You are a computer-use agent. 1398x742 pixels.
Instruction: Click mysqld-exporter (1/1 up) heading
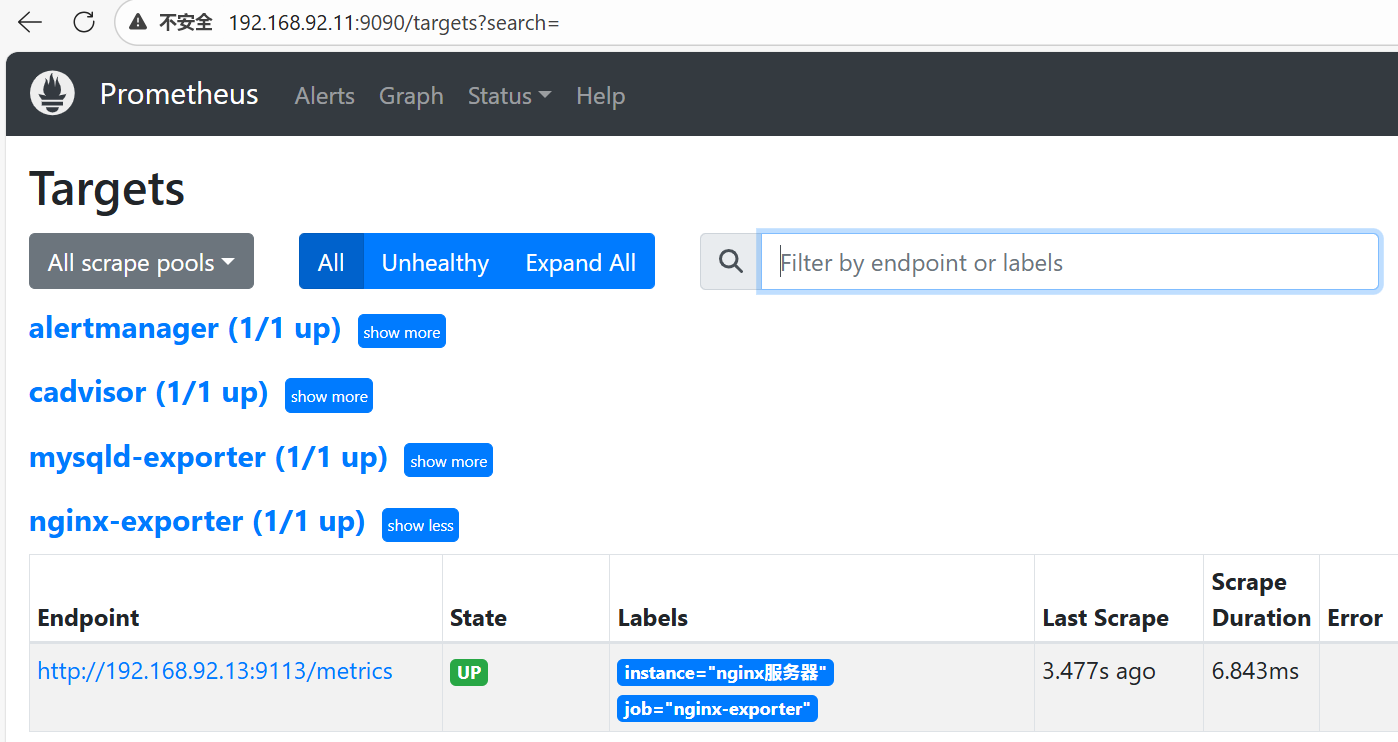pyautogui.click(x=208, y=457)
